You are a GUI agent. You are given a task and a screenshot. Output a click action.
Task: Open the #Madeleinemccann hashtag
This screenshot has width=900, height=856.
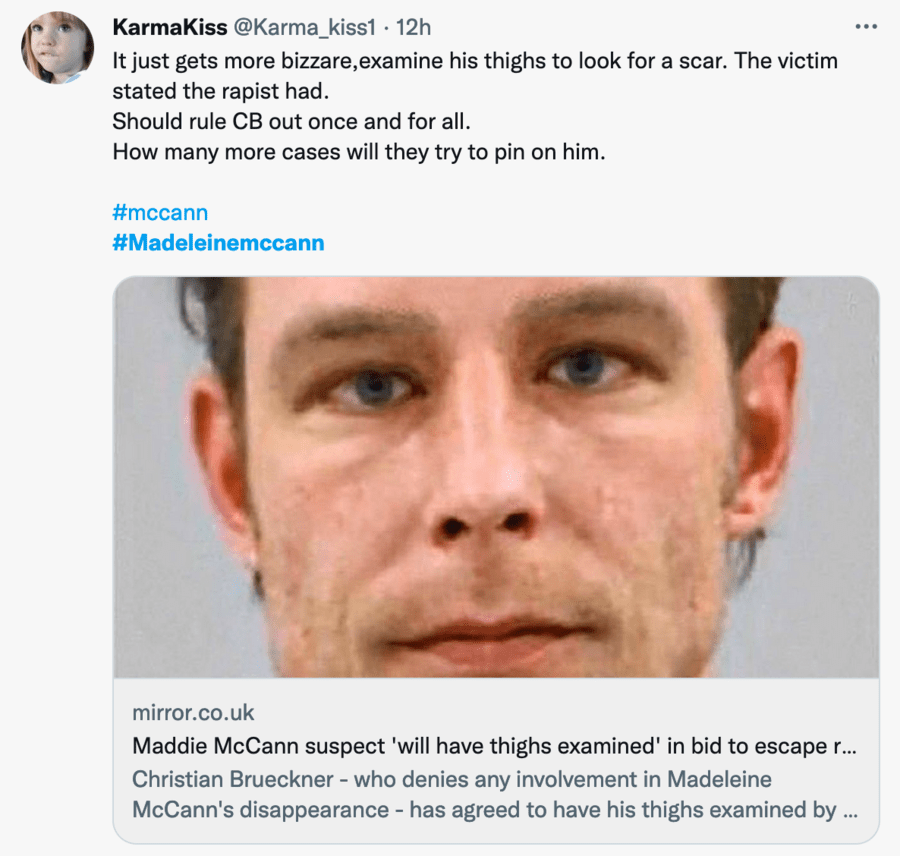218,243
